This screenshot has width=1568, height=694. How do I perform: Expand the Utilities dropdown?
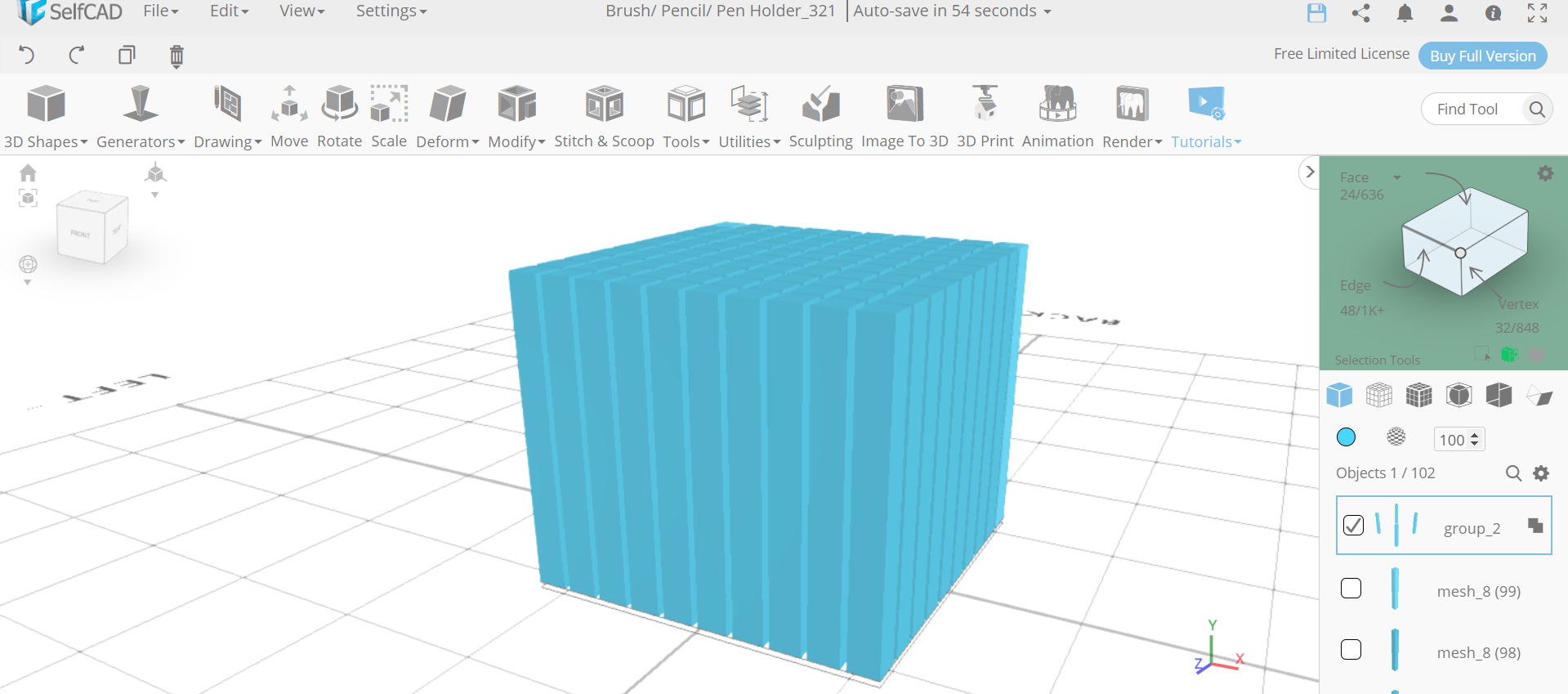(749, 117)
